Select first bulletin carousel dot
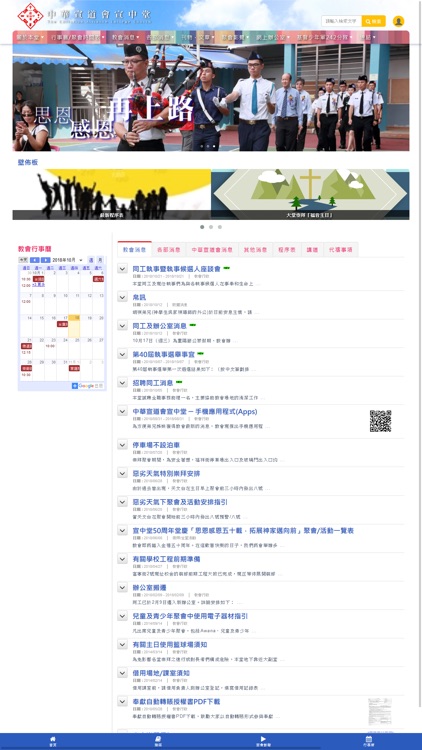Screen dimensions: 422x750 [202, 227]
